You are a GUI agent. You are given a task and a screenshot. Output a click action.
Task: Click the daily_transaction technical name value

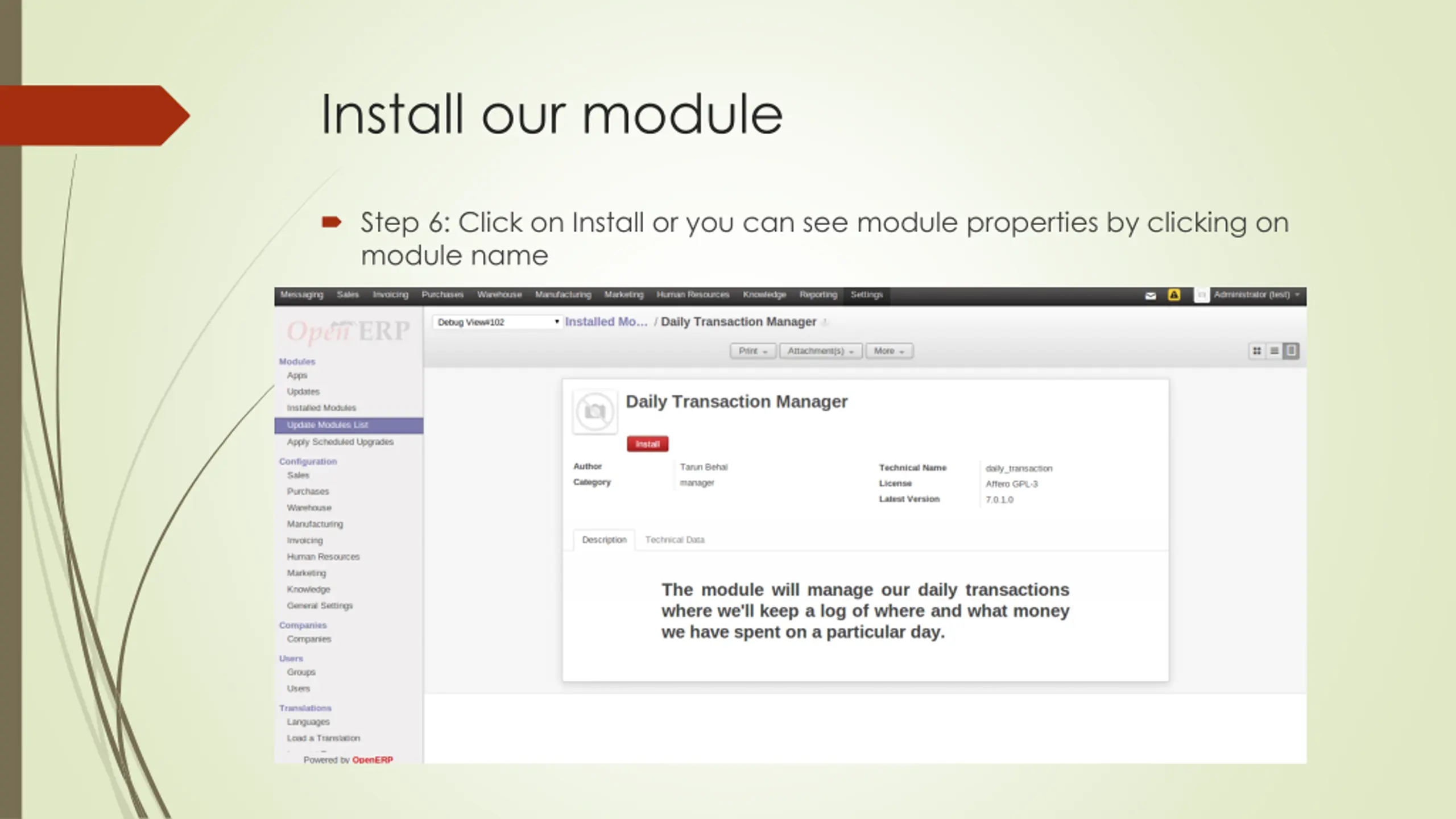pos(1019,469)
